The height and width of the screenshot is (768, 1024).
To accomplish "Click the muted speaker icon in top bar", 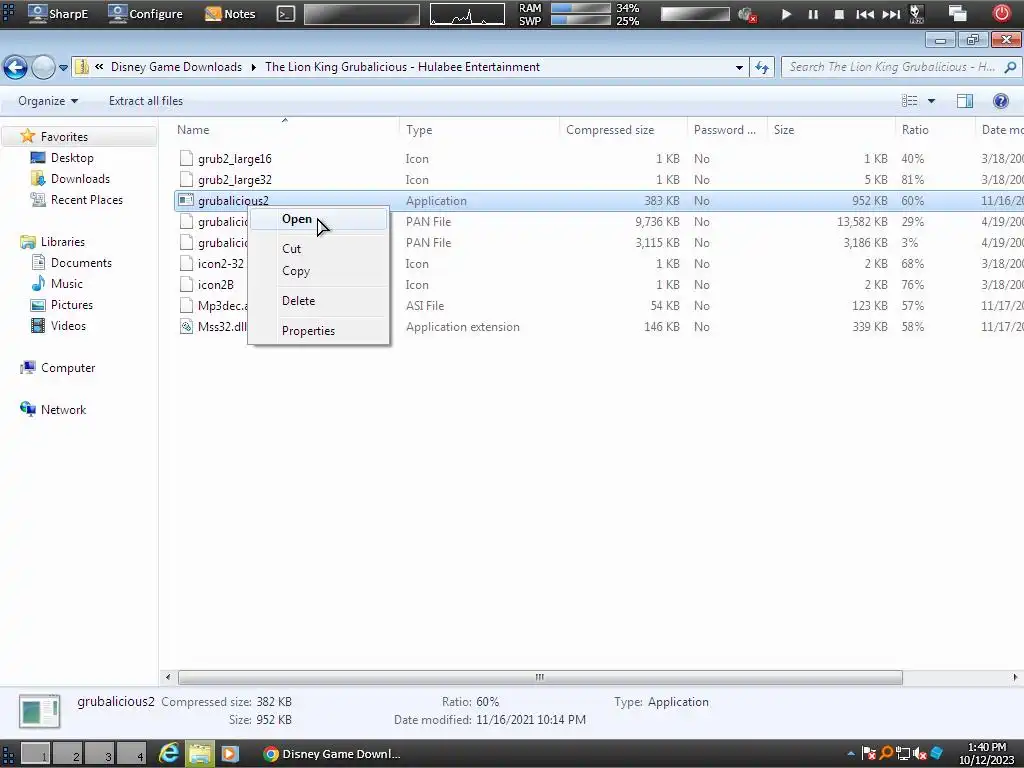I will (x=747, y=14).
